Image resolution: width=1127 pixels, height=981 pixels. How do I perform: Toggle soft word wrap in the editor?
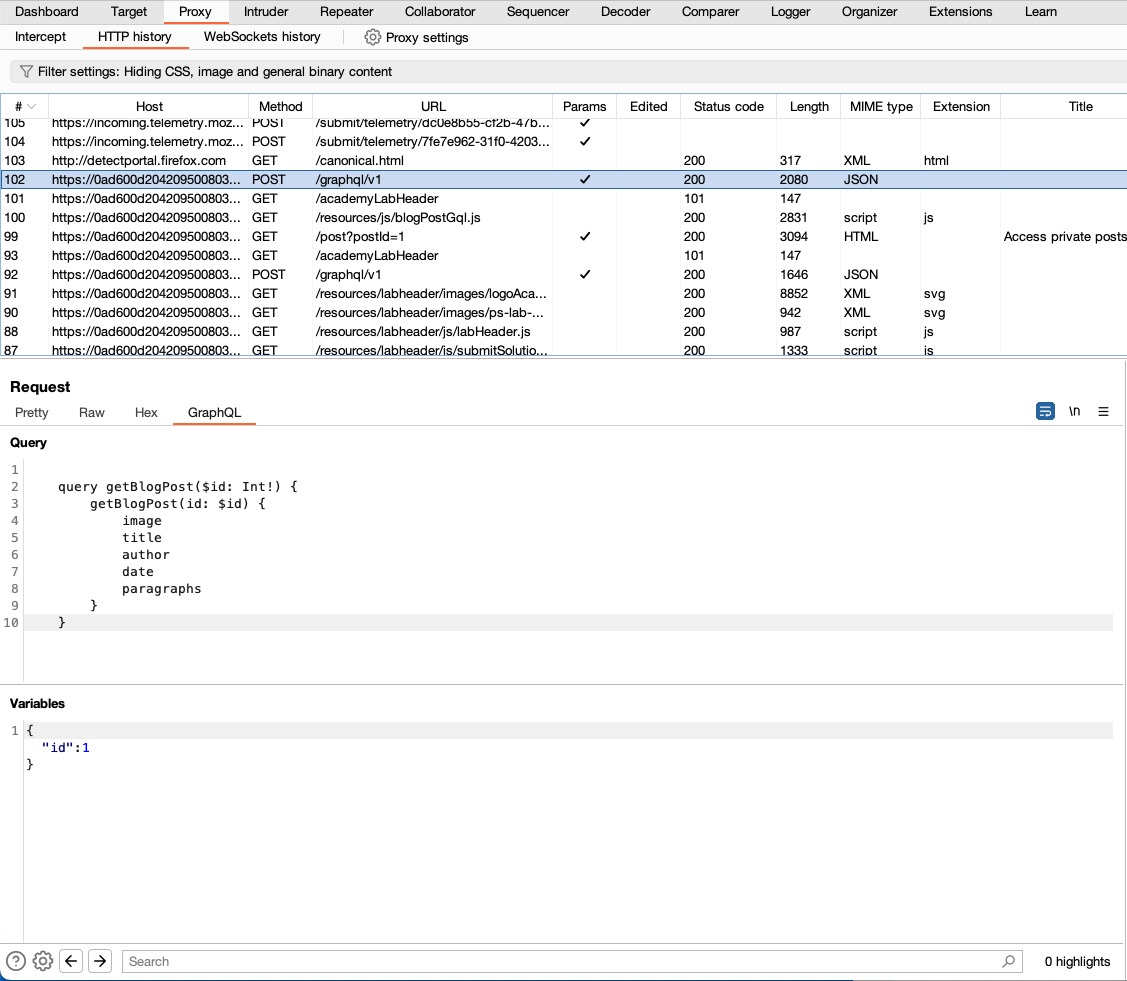coord(1045,411)
